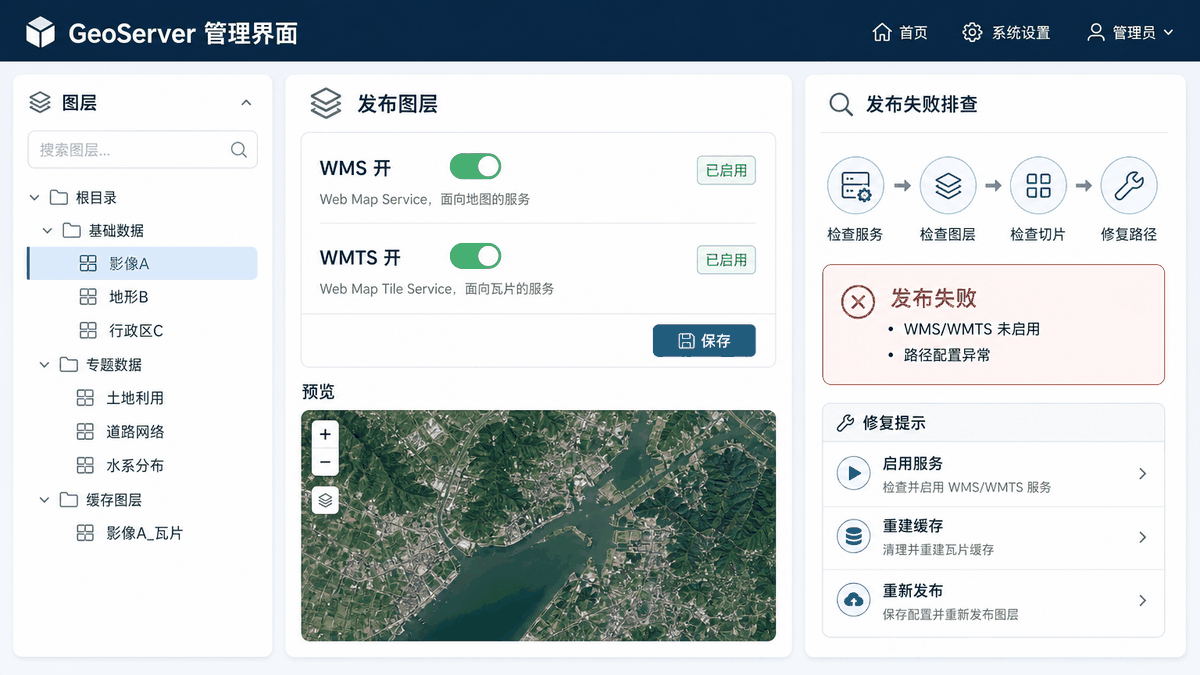The width and height of the screenshot is (1200, 675).
Task: Open 重新发布 via its right chevron
Action: click(x=1143, y=601)
